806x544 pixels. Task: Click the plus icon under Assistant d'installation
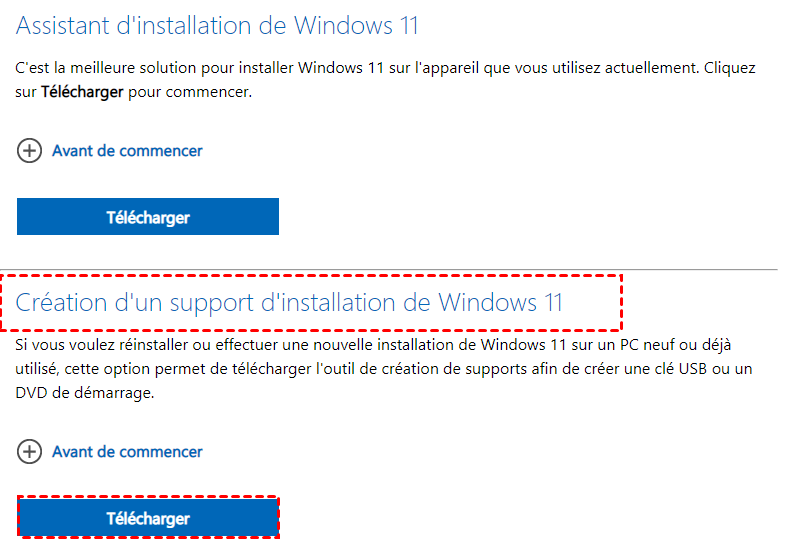tap(30, 151)
